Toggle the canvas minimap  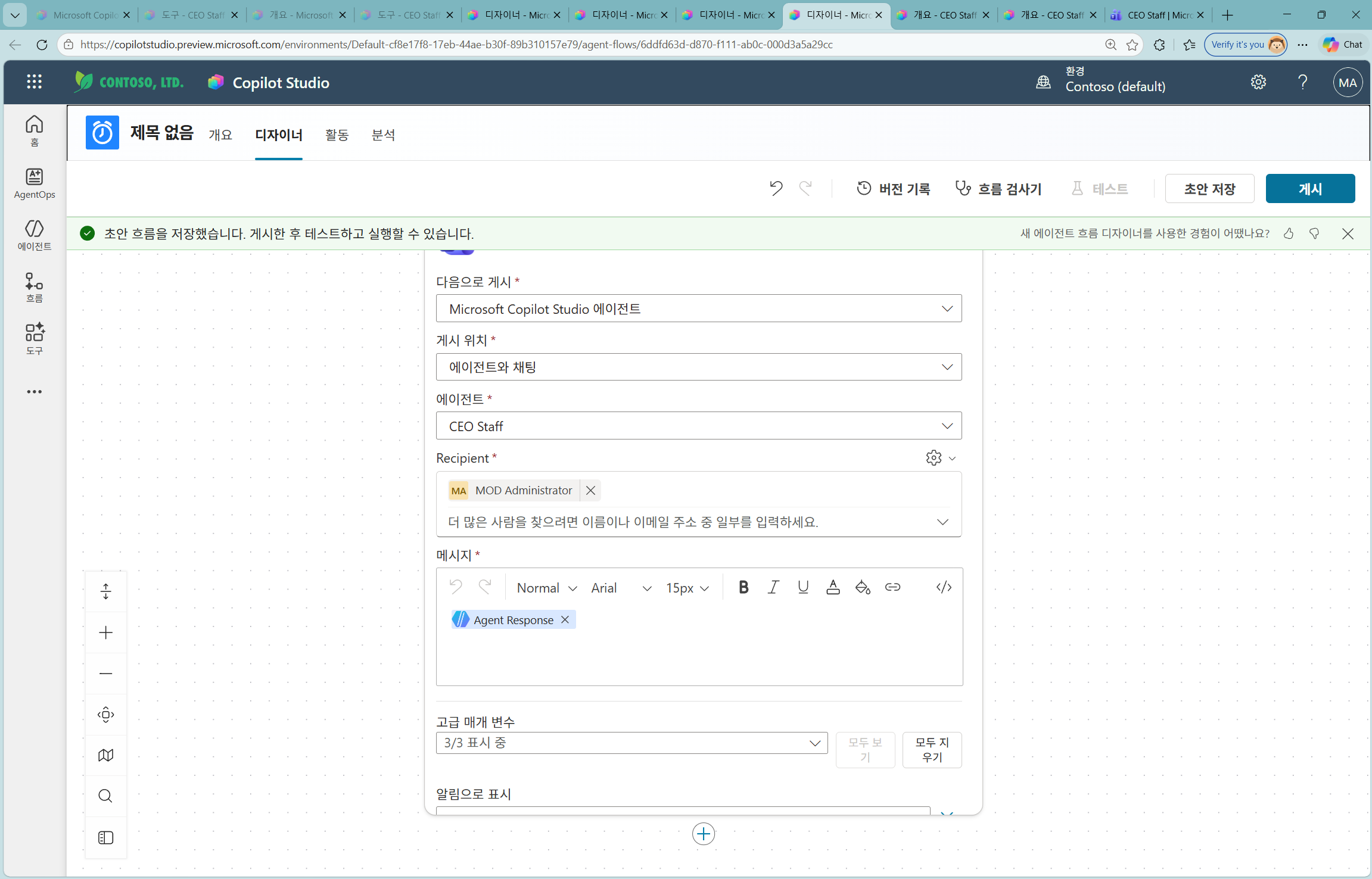click(106, 755)
